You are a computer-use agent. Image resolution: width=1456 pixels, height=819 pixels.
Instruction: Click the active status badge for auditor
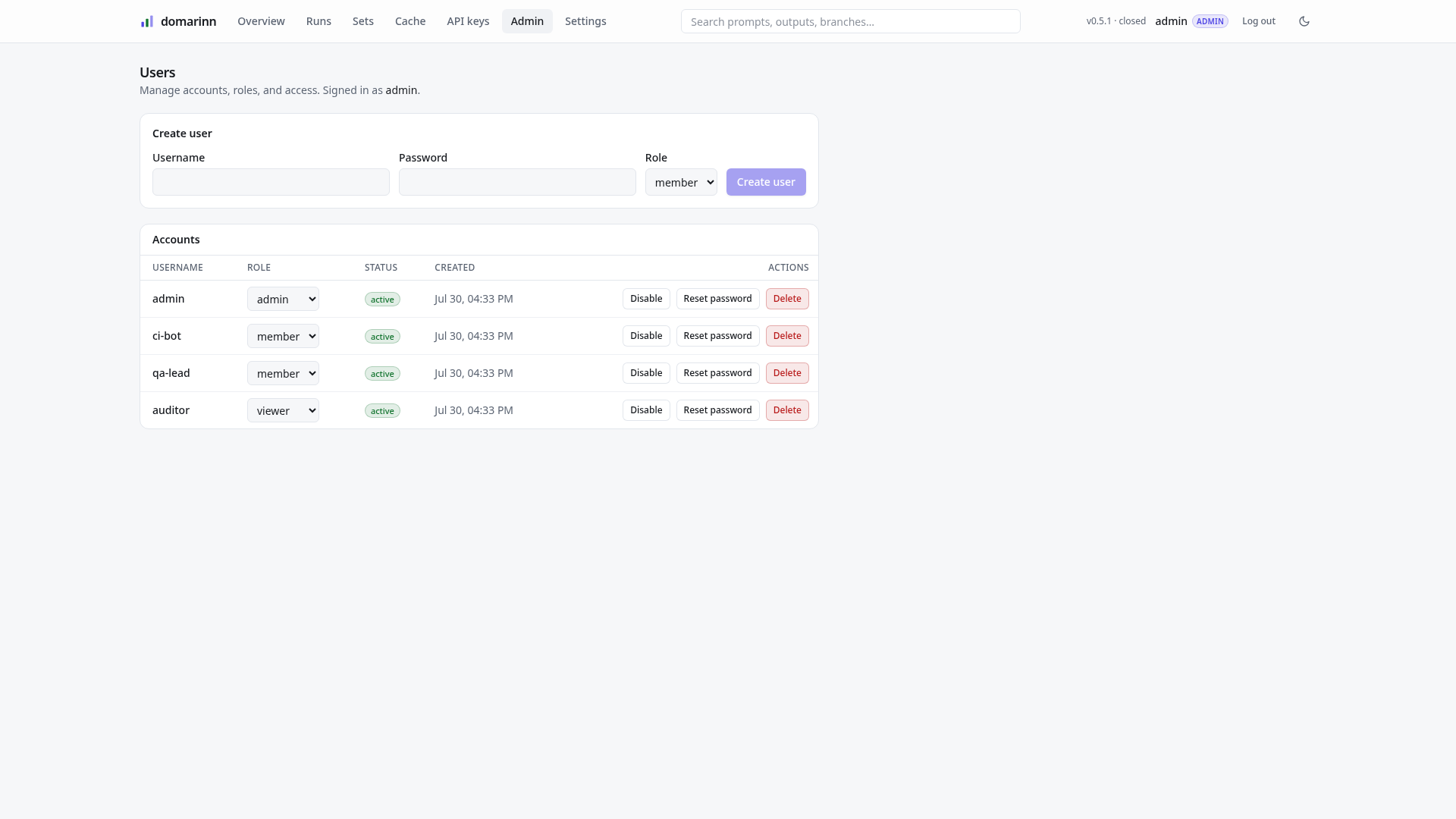click(382, 411)
